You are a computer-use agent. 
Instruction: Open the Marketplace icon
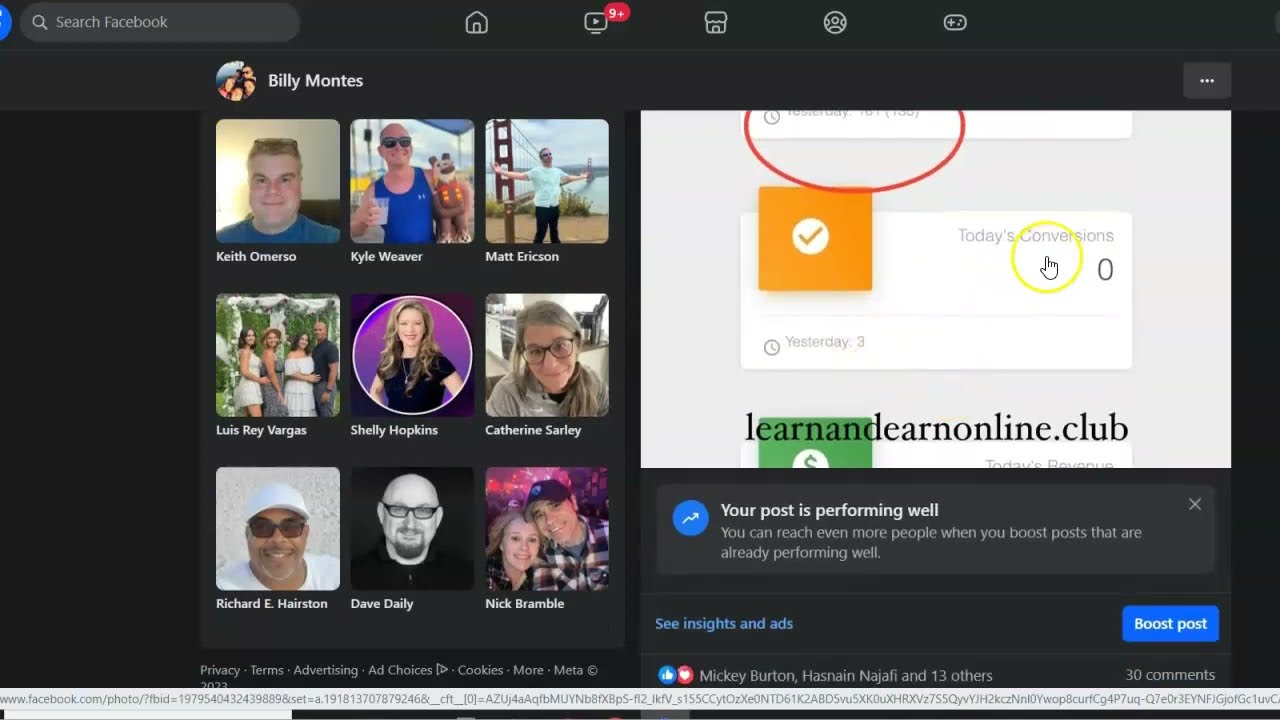[x=716, y=22]
